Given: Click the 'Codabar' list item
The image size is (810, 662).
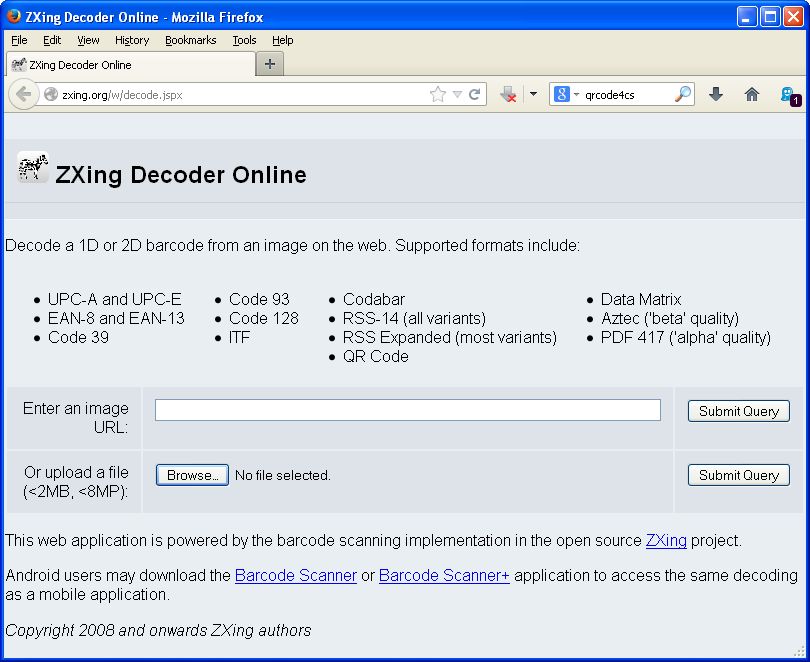Looking at the screenshot, I should click(374, 300).
